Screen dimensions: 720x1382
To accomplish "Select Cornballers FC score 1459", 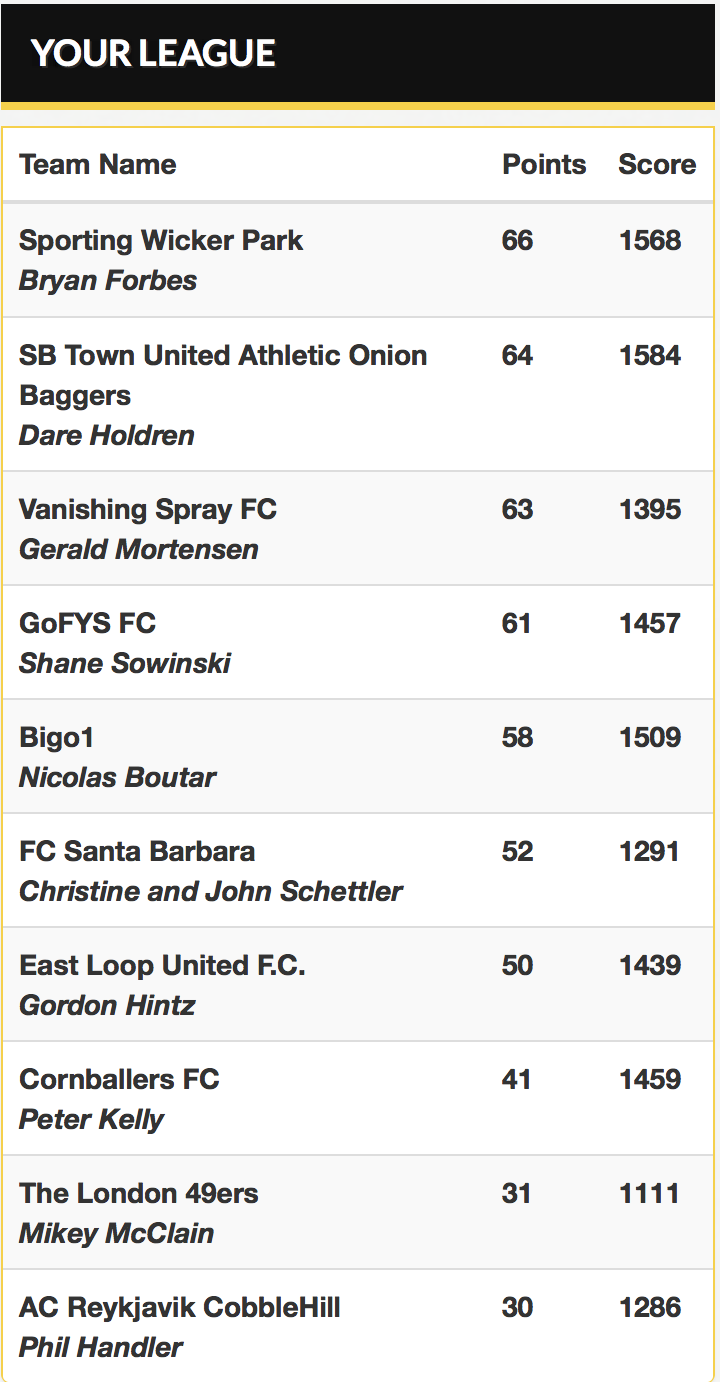I will pos(650,1080).
